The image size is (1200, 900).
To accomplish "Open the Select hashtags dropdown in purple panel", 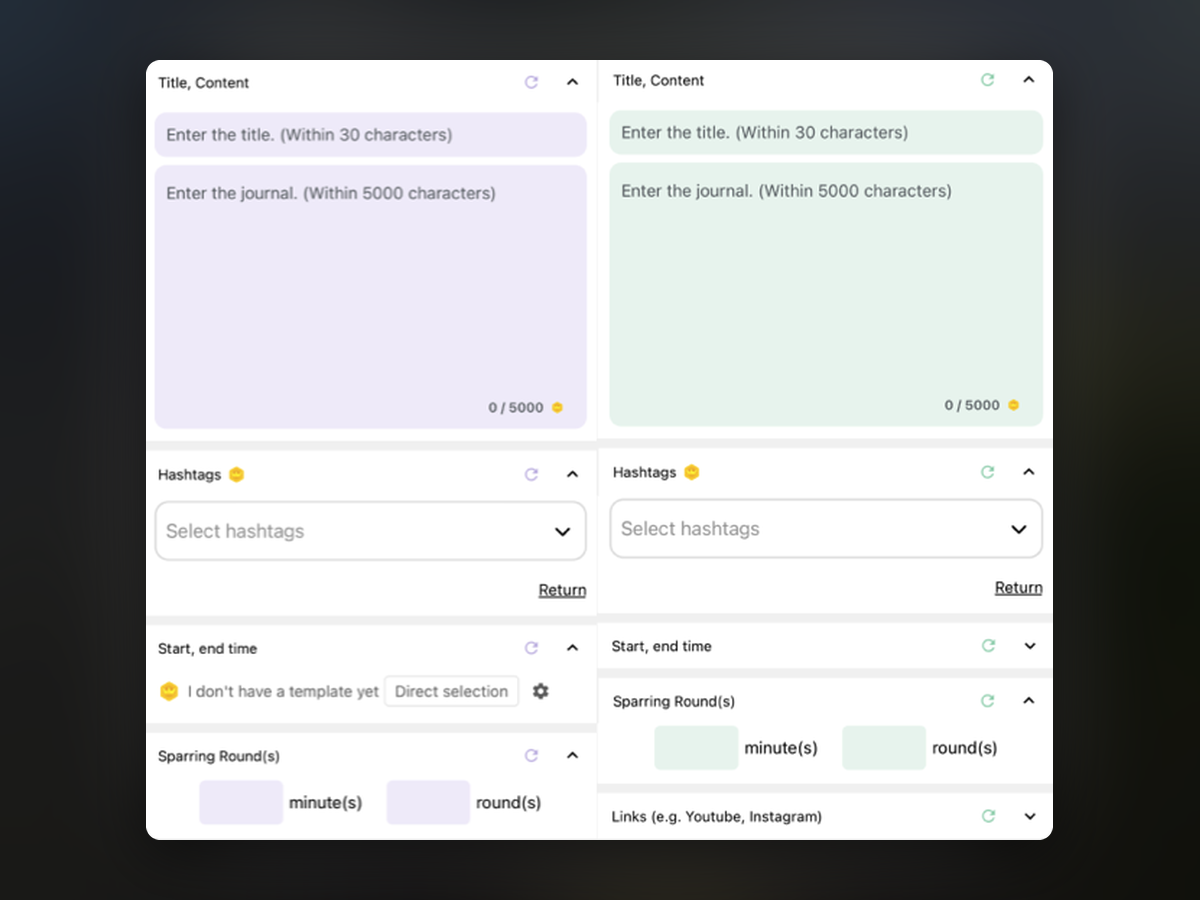I will (370, 531).
